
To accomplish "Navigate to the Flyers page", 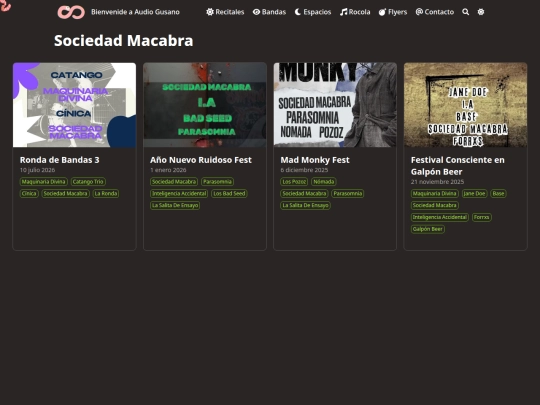I will [393, 12].
